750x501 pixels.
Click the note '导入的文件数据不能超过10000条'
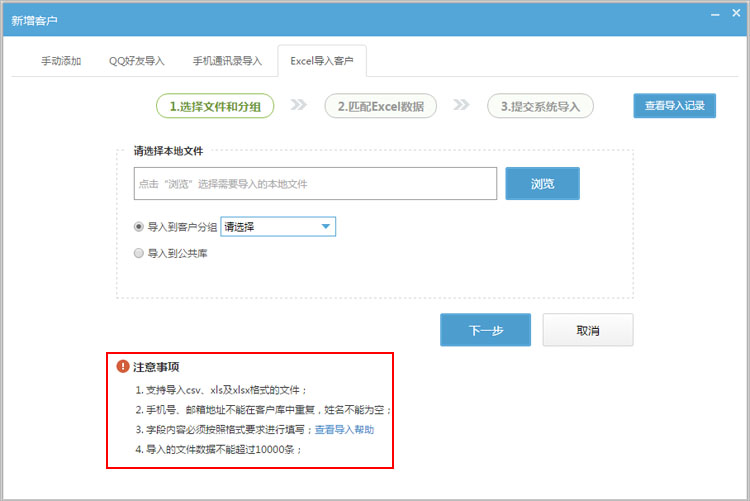[x=221, y=450]
